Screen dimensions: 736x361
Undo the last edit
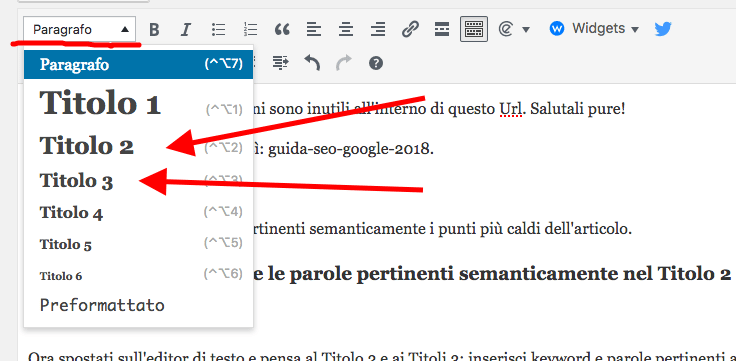pyautogui.click(x=312, y=62)
